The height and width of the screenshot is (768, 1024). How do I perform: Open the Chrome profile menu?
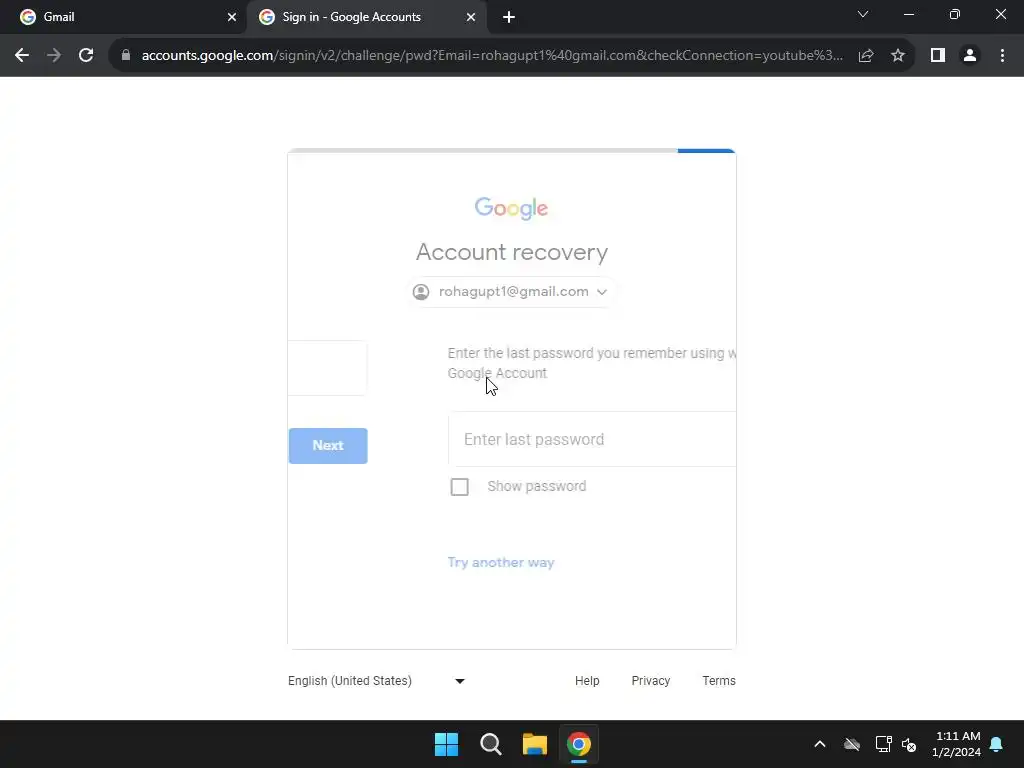[x=970, y=56]
